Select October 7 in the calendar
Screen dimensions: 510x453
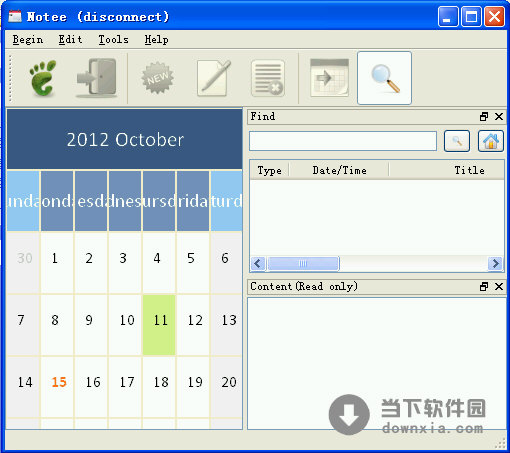tap(23, 325)
